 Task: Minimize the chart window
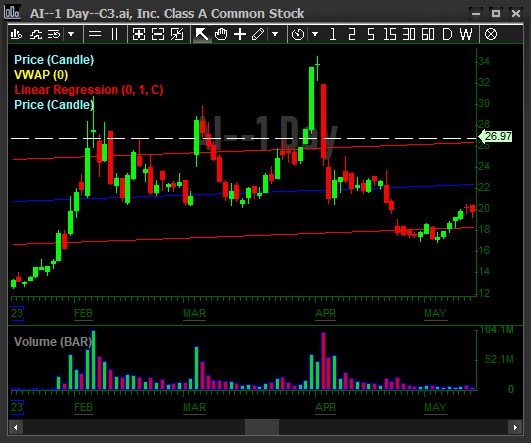(476, 14)
